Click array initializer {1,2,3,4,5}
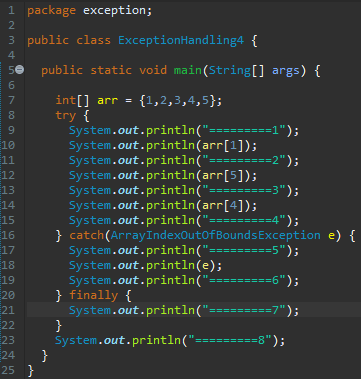This screenshot has width=361, height=379. coord(177,100)
